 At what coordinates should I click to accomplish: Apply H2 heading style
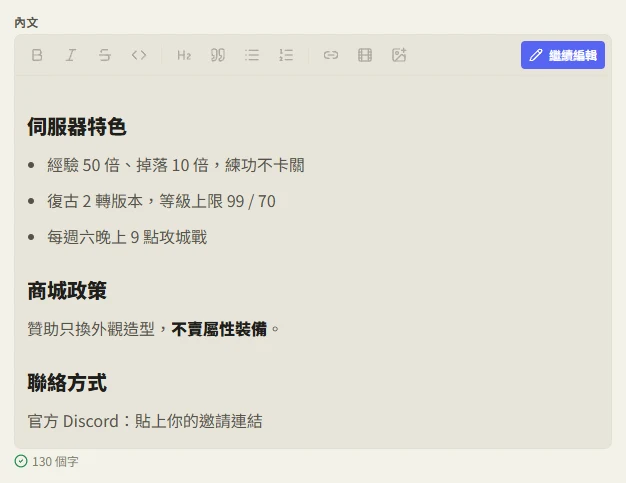point(184,55)
